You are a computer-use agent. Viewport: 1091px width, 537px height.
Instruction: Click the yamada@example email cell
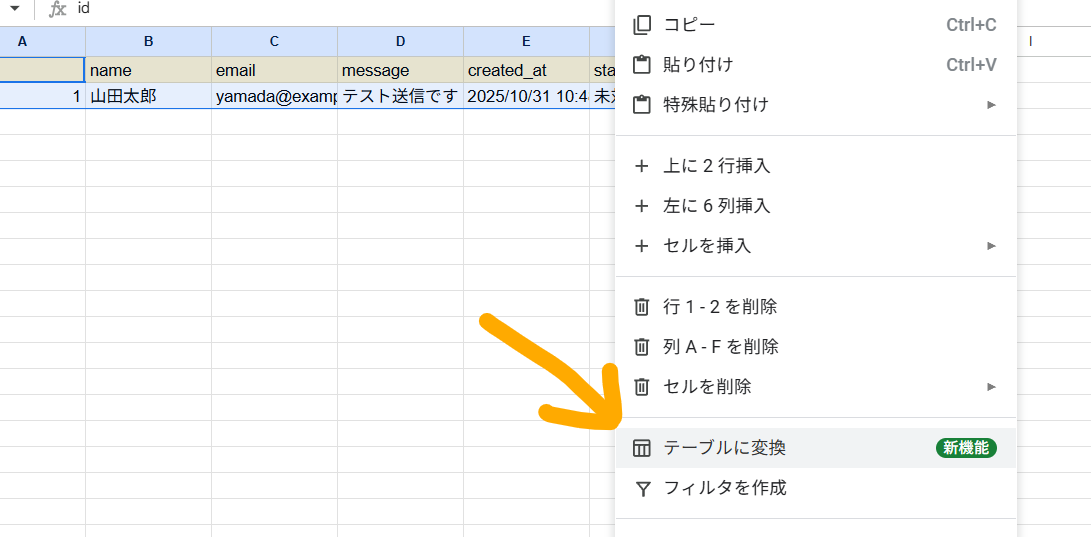coord(275,96)
